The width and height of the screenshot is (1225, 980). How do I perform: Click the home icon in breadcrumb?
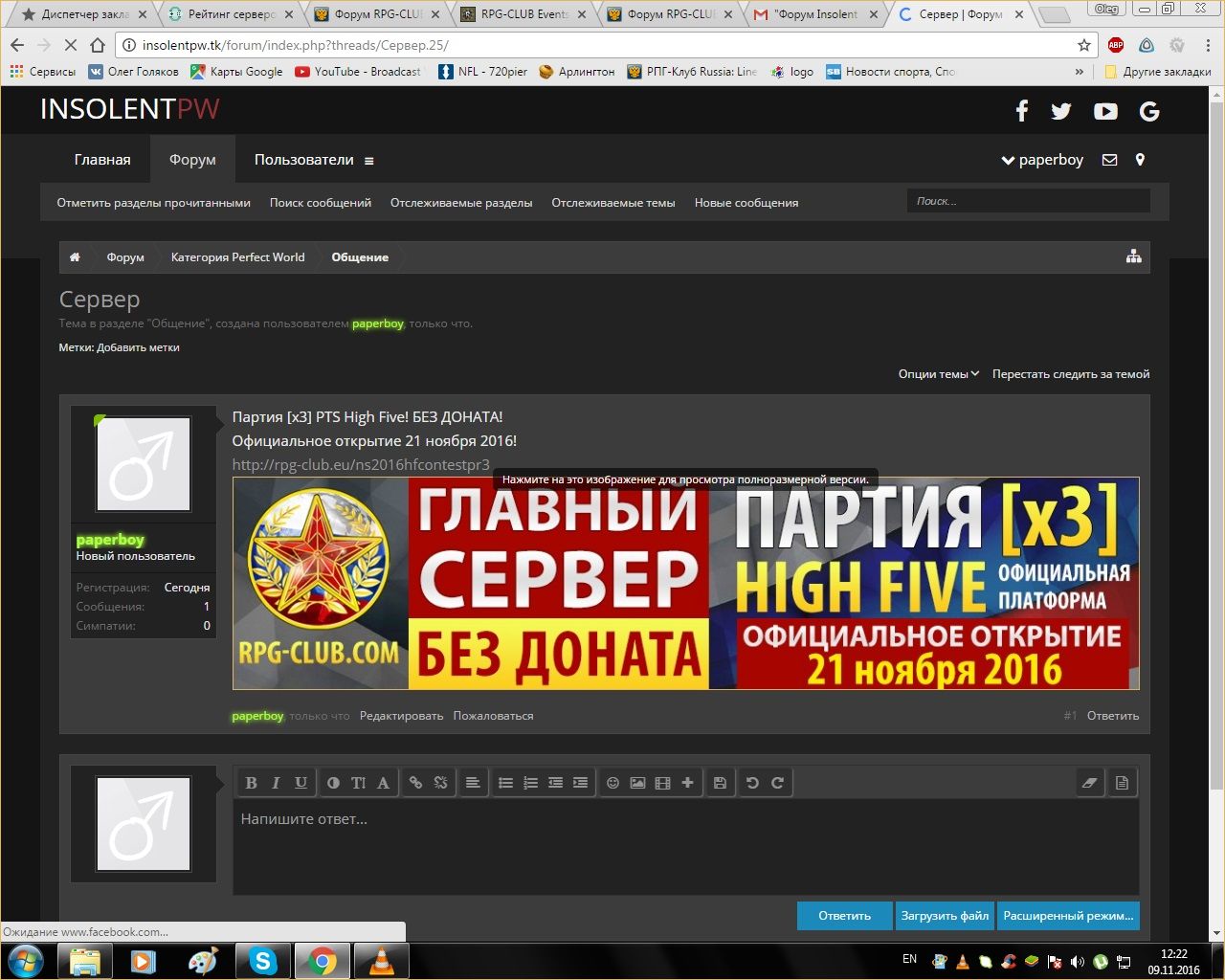[75, 257]
